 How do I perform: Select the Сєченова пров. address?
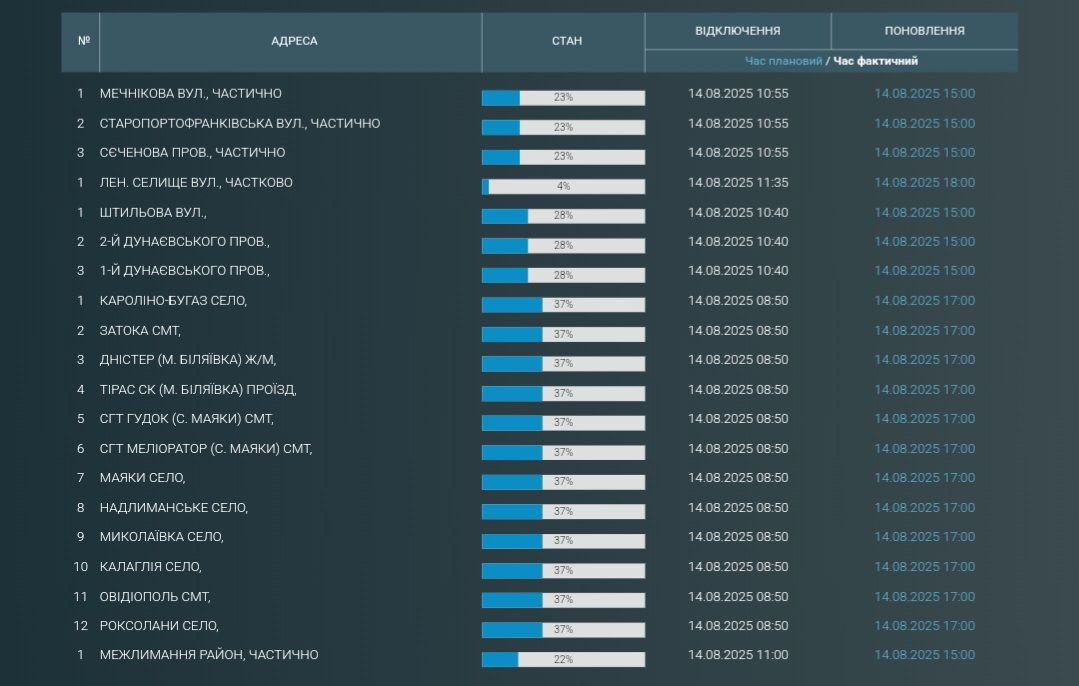[x=192, y=153]
